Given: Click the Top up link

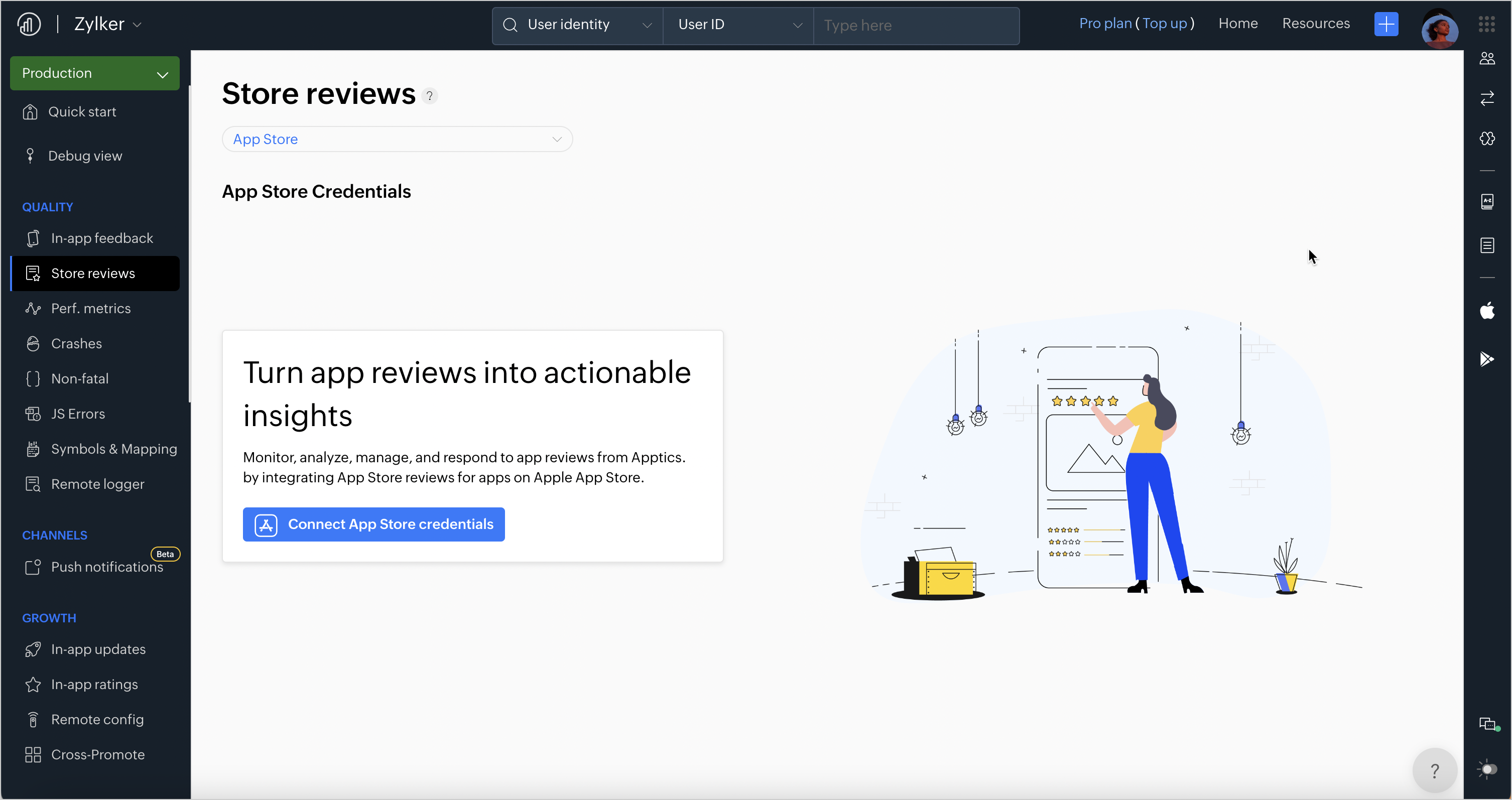Looking at the screenshot, I should coord(1165,24).
